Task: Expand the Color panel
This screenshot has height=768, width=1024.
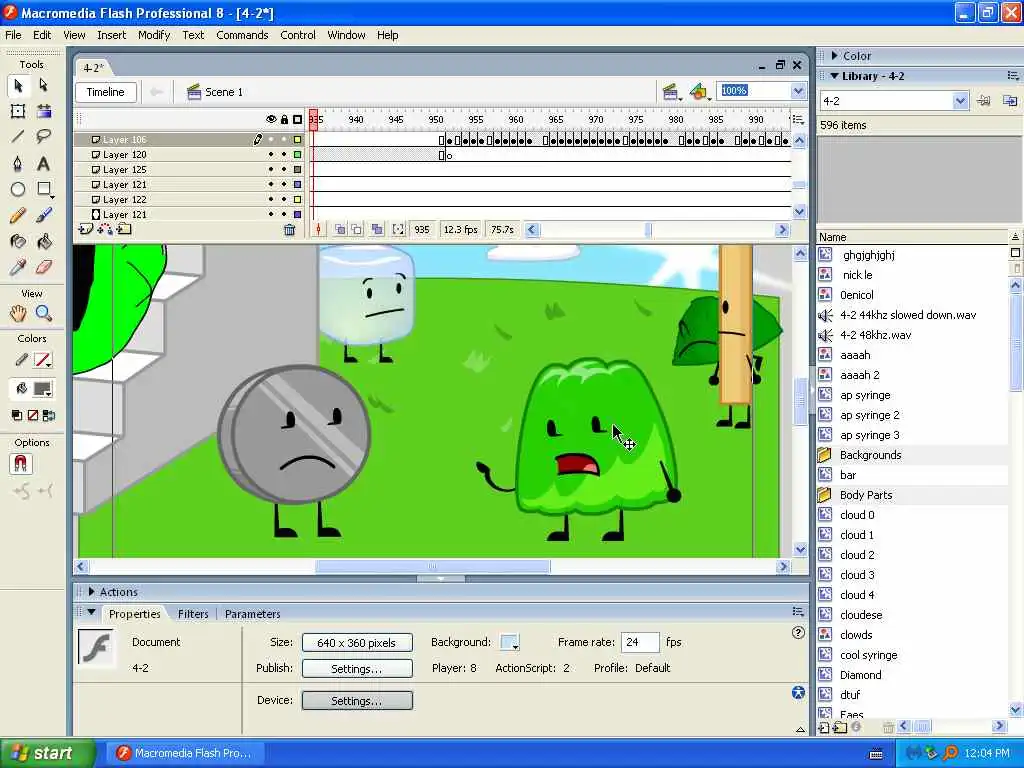Action: pos(835,56)
